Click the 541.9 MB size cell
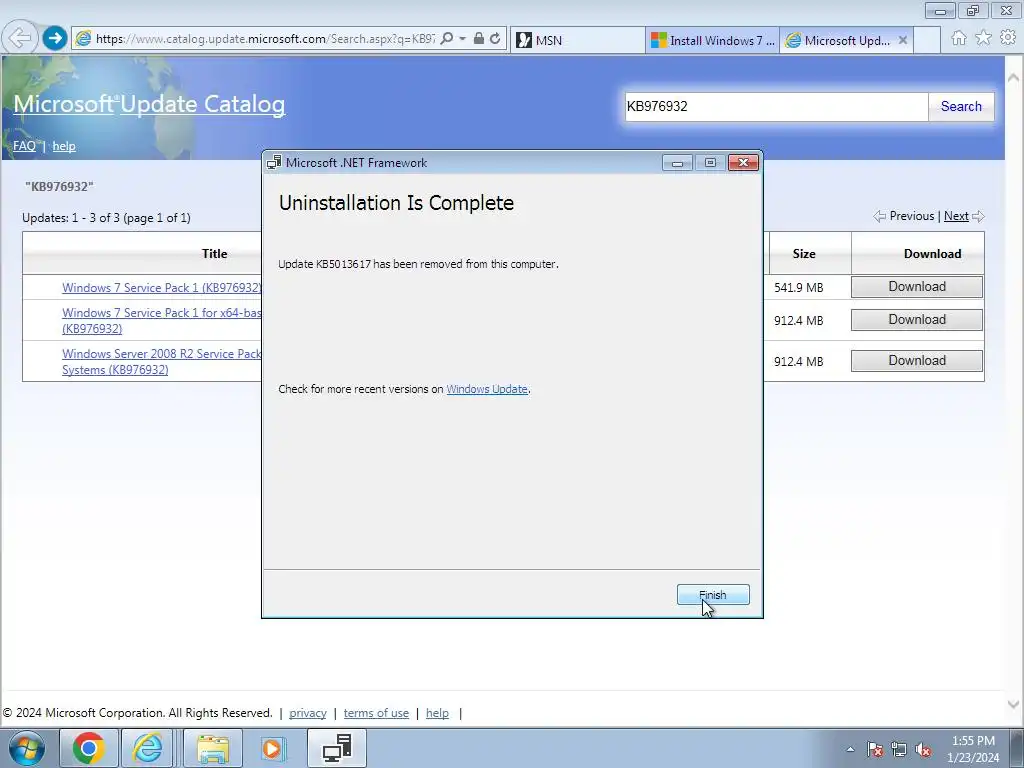 (799, 287)
